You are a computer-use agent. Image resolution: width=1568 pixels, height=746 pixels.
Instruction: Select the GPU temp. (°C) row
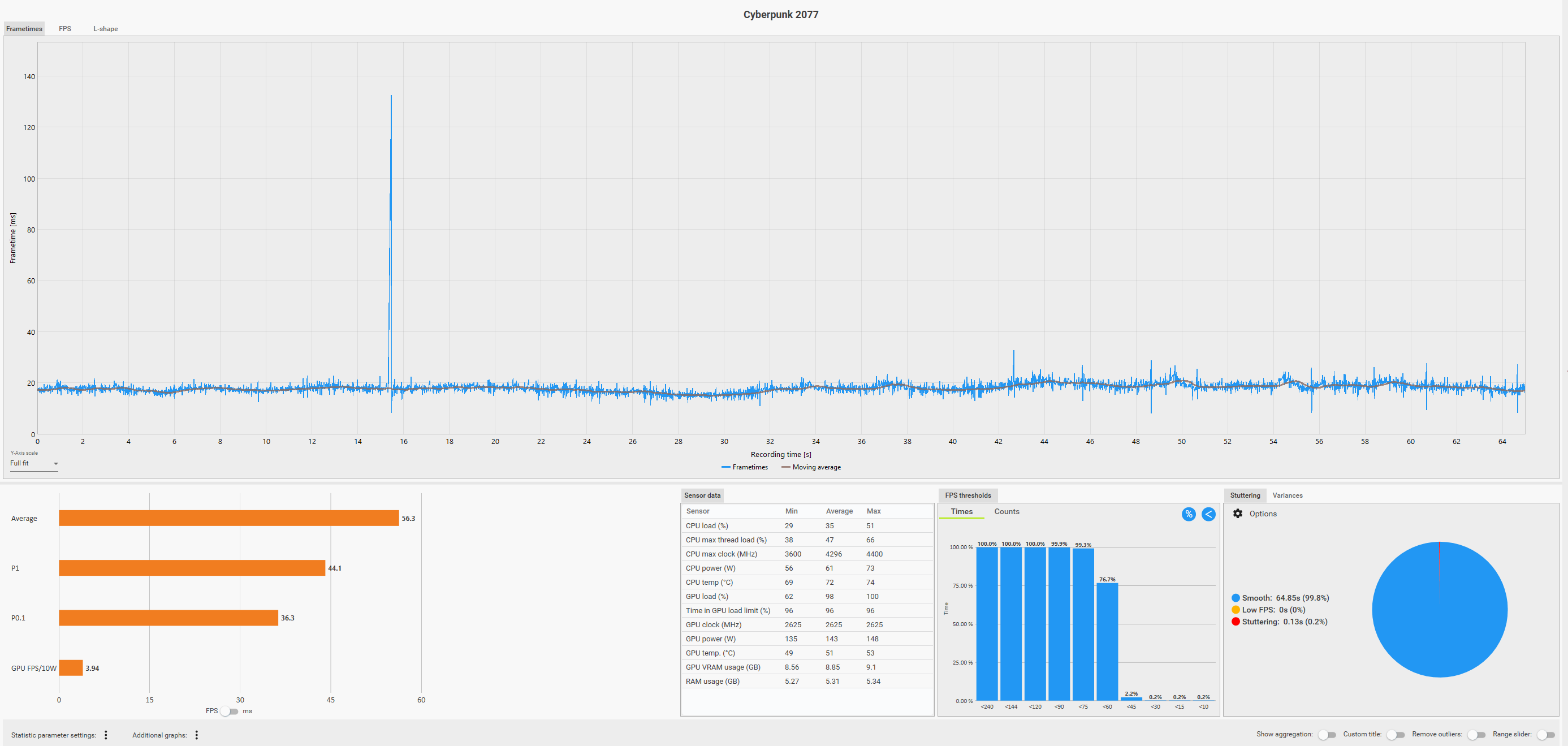[x=807, y=653]
